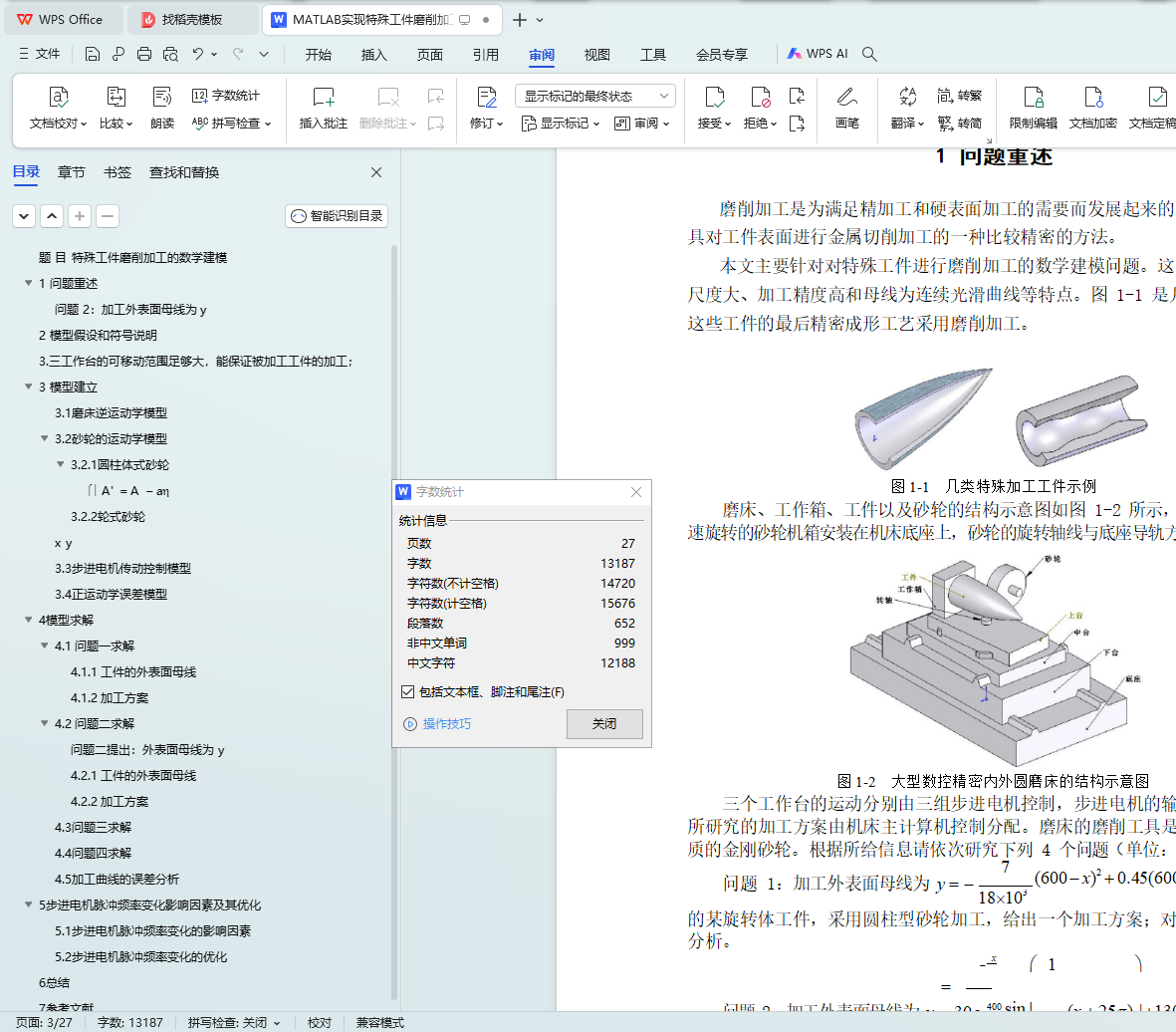Image resolution: width=1176 pixels, height=1032 pixels.
Task: Switch to the 章节 sidebar tab
Action: [72, 172]
